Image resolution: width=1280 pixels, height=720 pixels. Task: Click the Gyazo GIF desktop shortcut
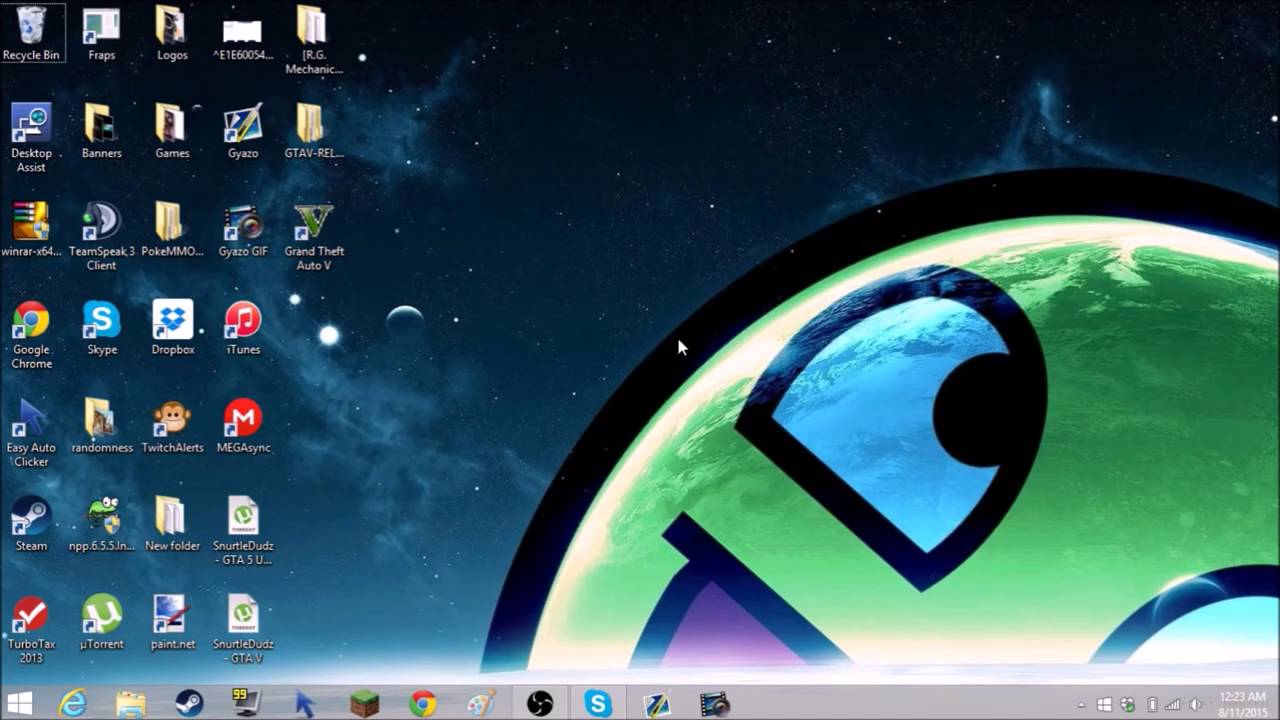[x=242, y=229]
